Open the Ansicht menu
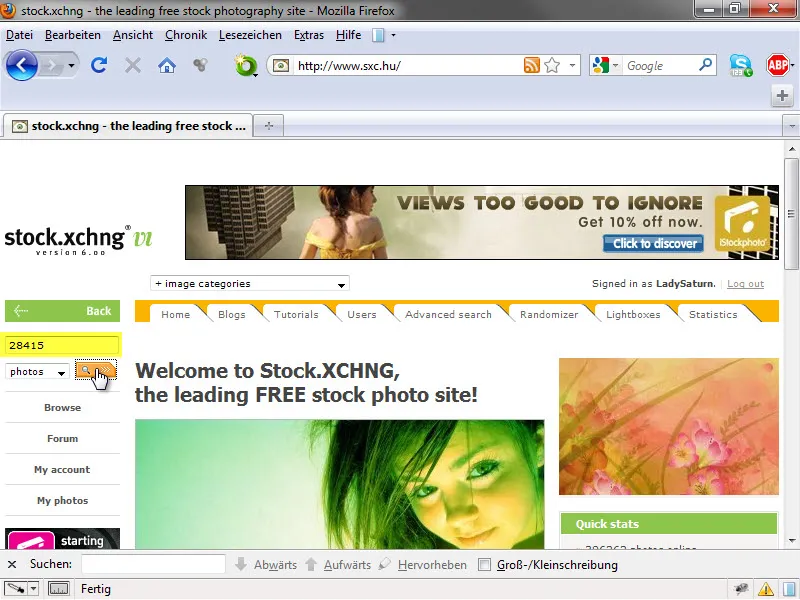This screenshot has width=800, height=600. point(133,35)
